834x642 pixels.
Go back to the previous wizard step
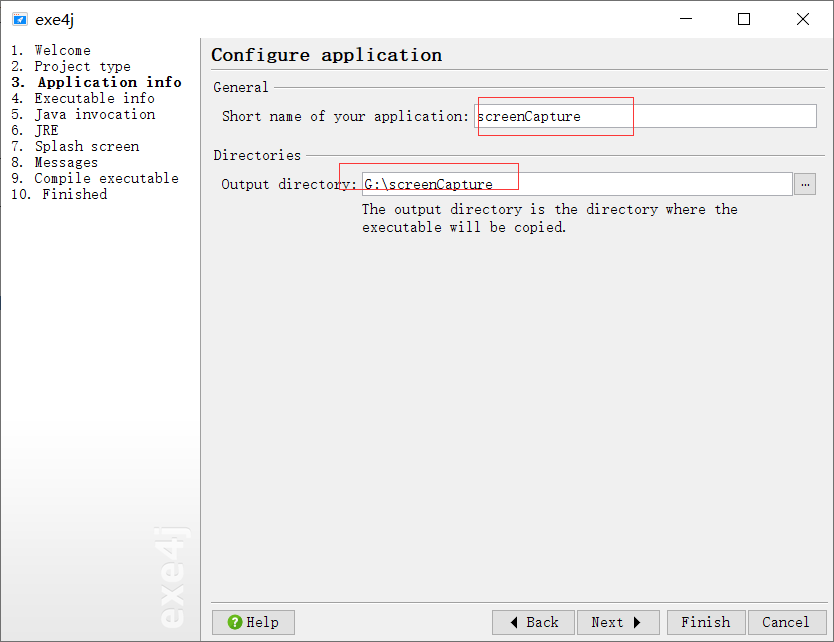coord(533,622)
